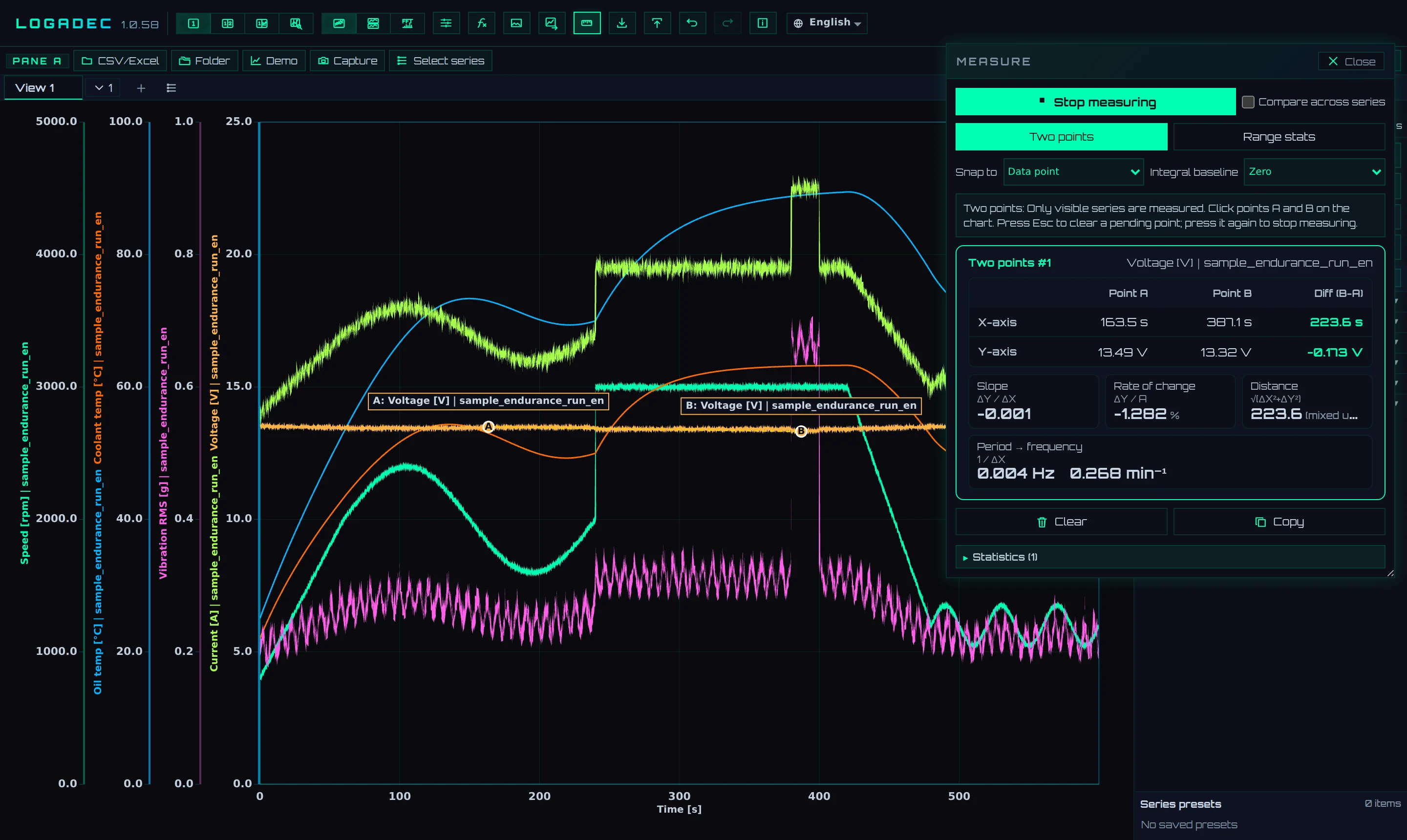Copy the measurement results
1407x840 pixels.
pos(1279,522)
